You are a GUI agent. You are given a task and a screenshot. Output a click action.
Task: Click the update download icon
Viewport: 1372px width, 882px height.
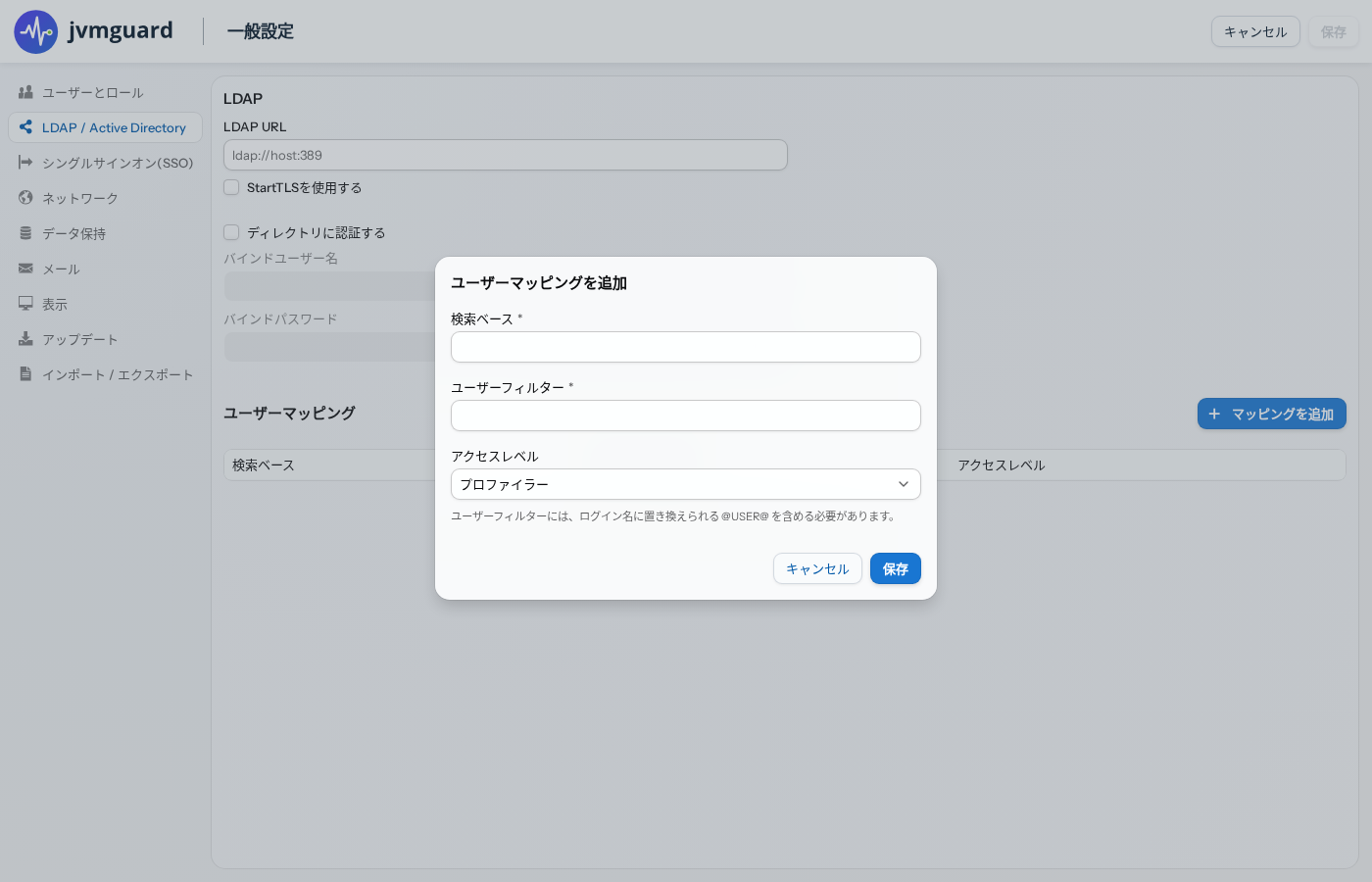(x=25, y=339)
